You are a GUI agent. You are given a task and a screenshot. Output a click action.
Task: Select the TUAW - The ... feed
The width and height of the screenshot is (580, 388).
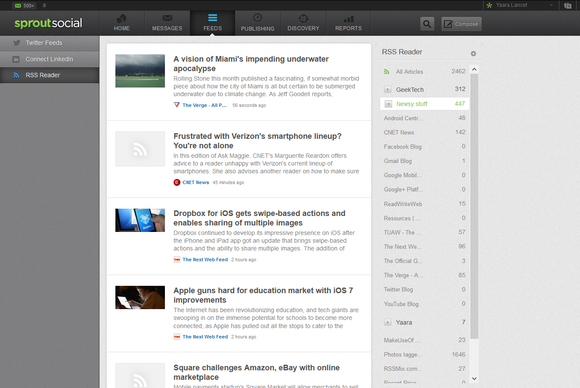coord(425,232)
